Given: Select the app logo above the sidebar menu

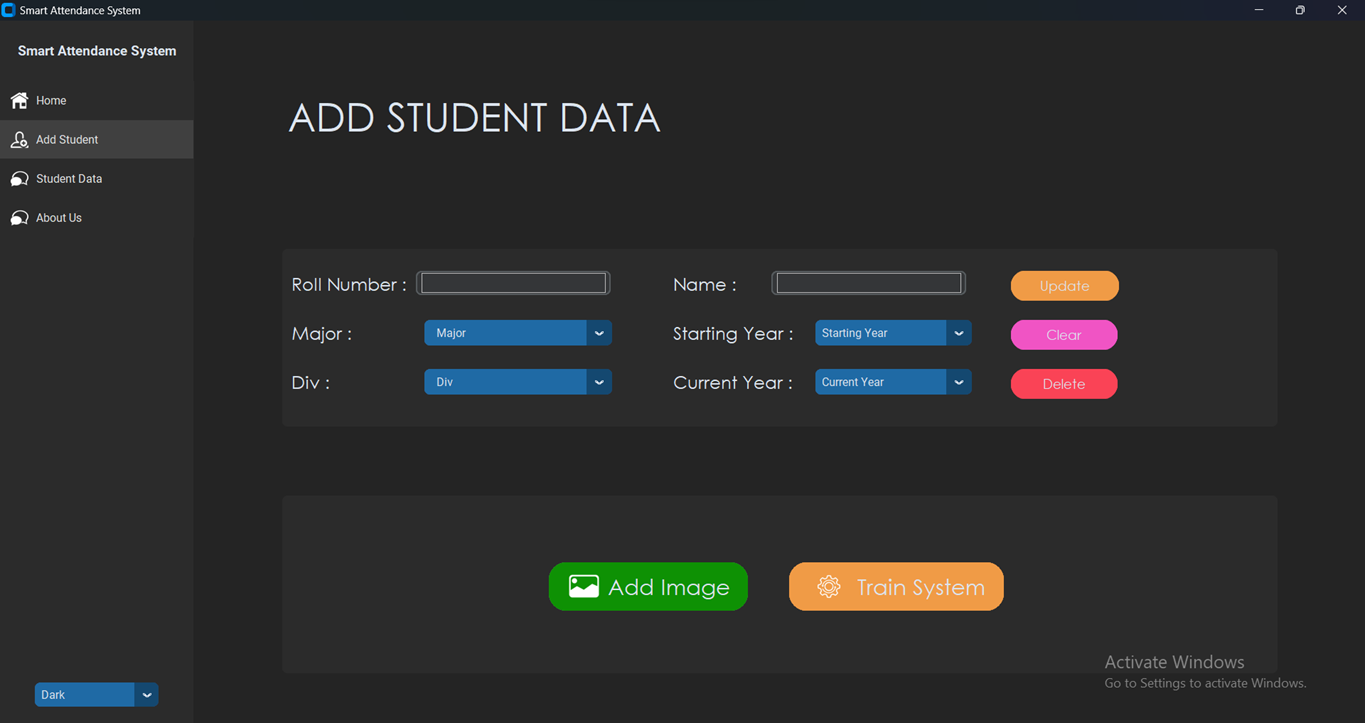Looking at the screenshot, I should coord(96,50).
